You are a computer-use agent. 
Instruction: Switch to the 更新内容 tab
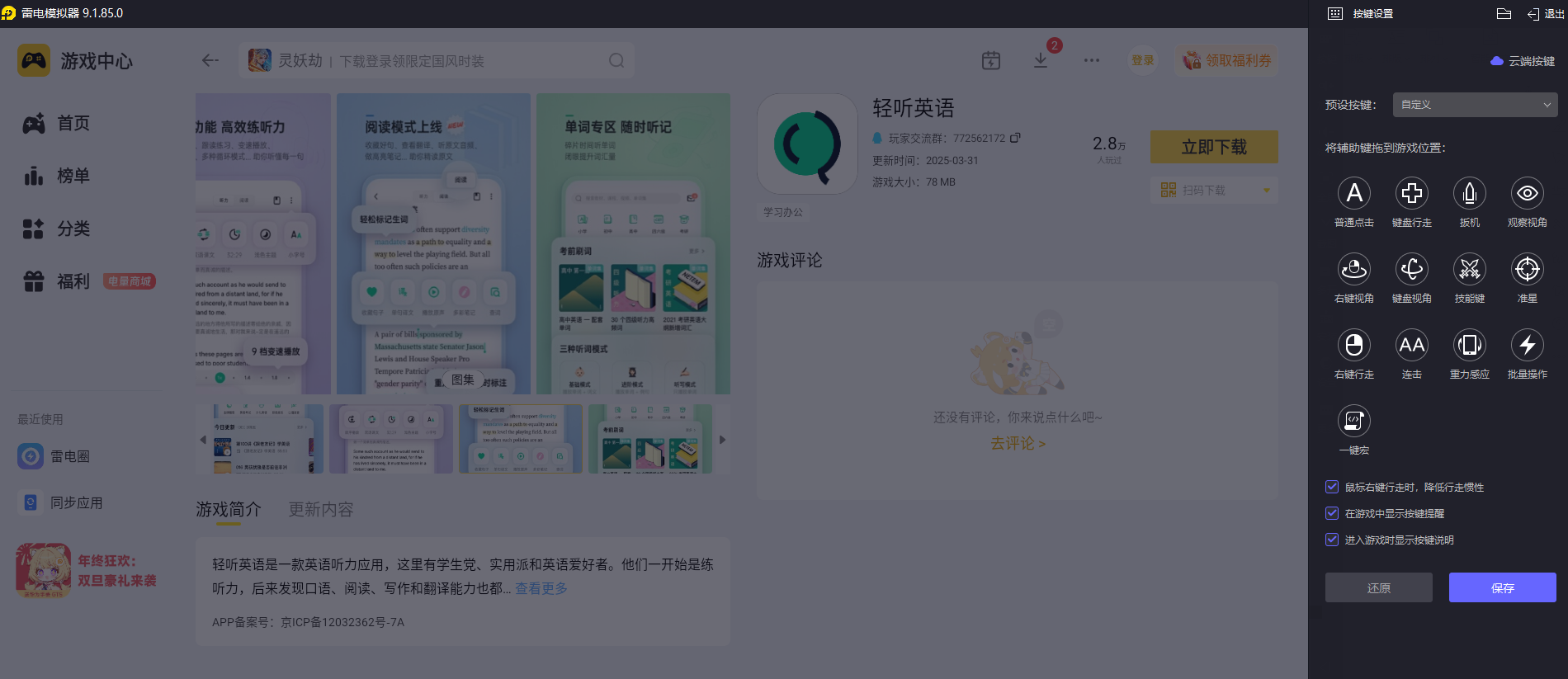[320, 510]
